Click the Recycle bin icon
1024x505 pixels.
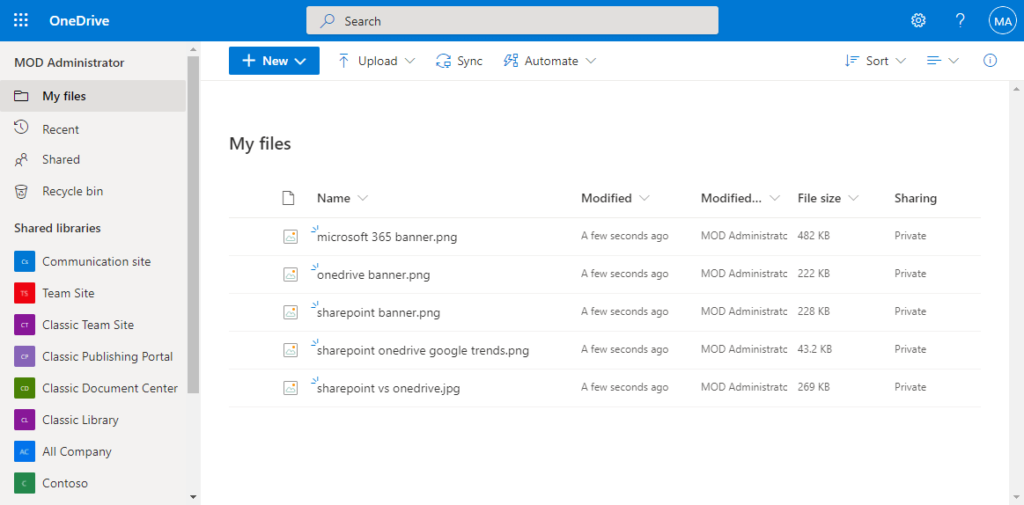[x=22, y=191]
